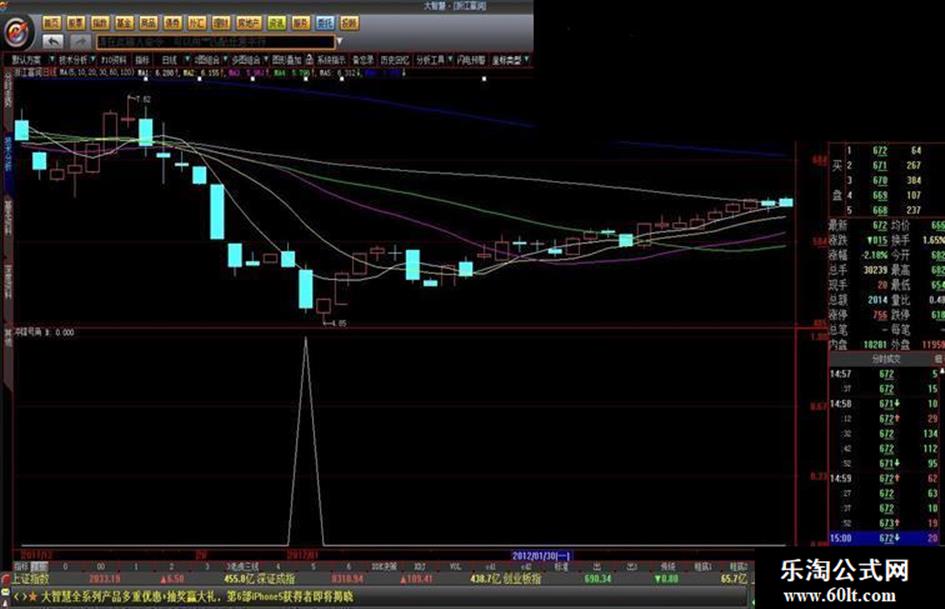The height and width of the screenshot is (609, 945).
Task: Click the 4.85 low price label
Action: (x=339, y=323)
